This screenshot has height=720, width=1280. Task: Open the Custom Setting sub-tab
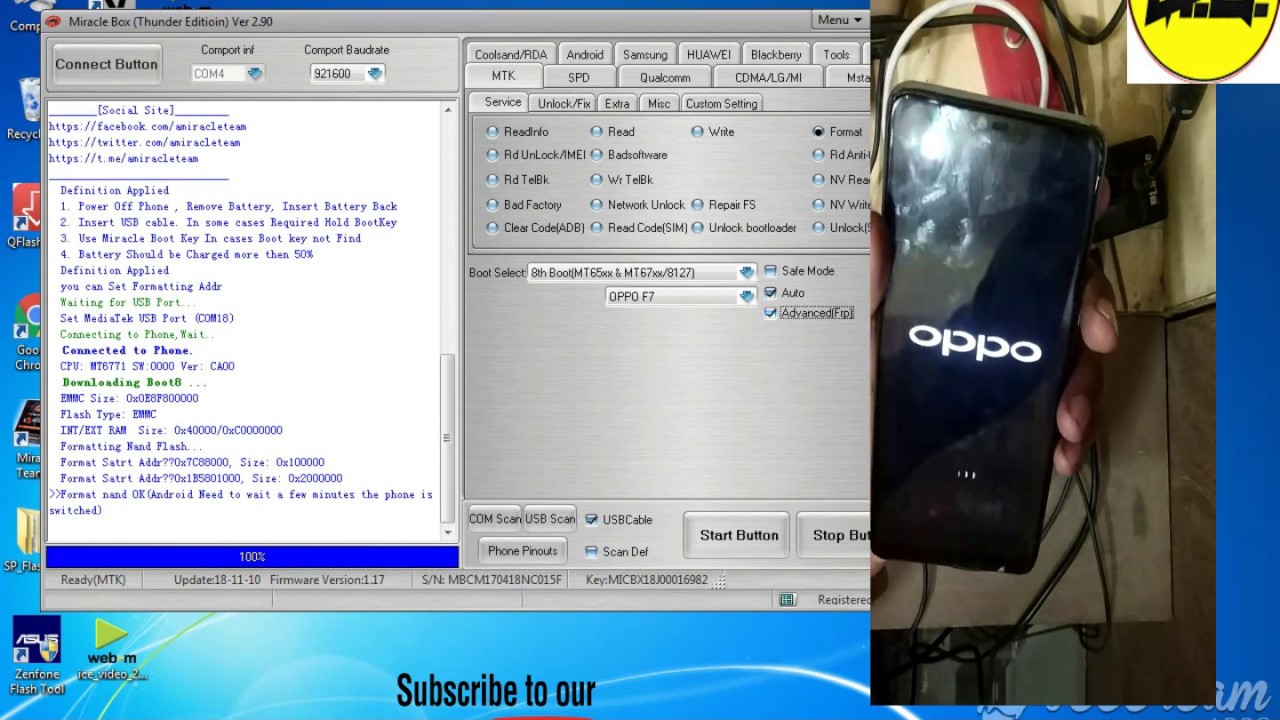[x=721, y=104]
